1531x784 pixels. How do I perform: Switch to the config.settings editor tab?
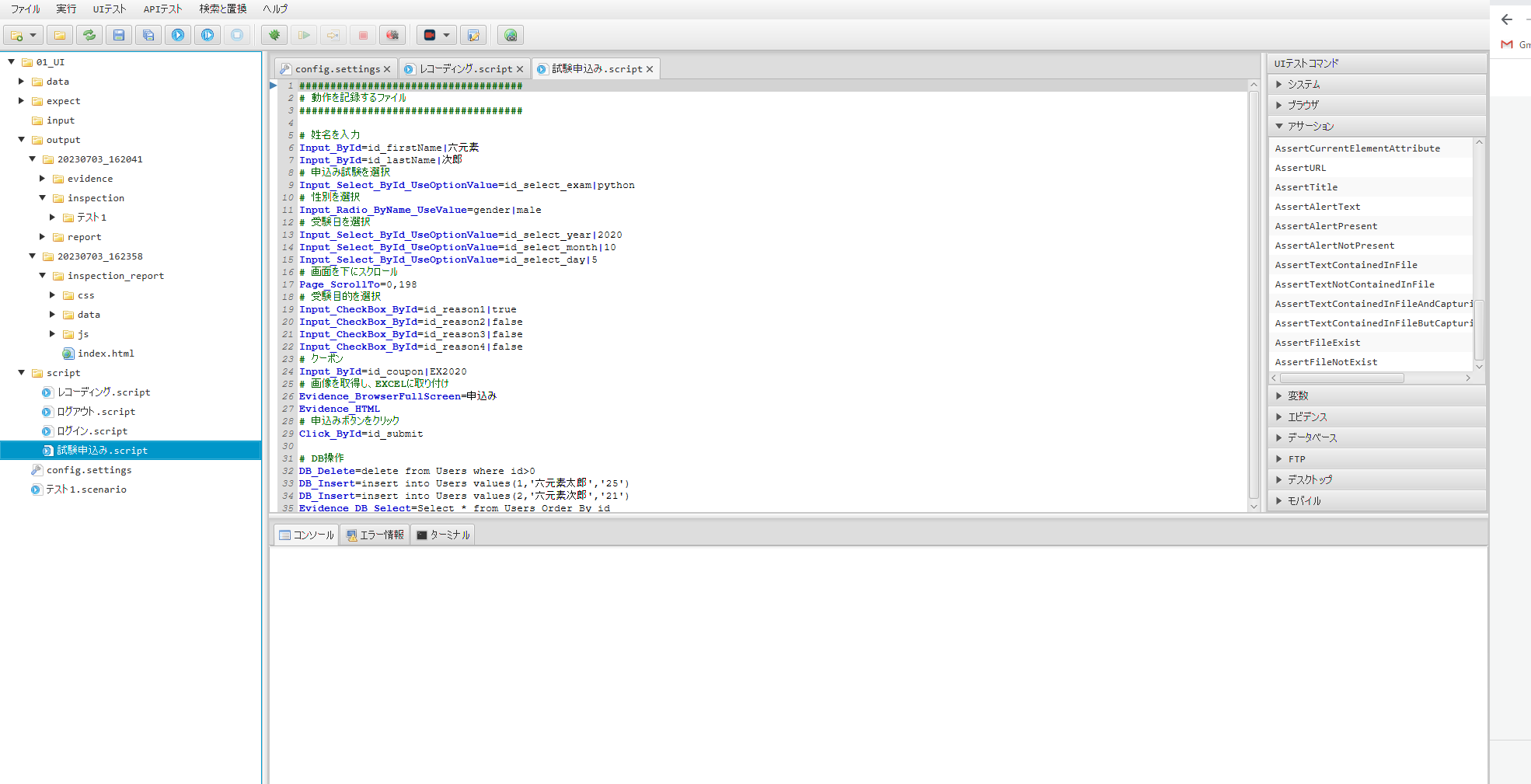[337, 69]
